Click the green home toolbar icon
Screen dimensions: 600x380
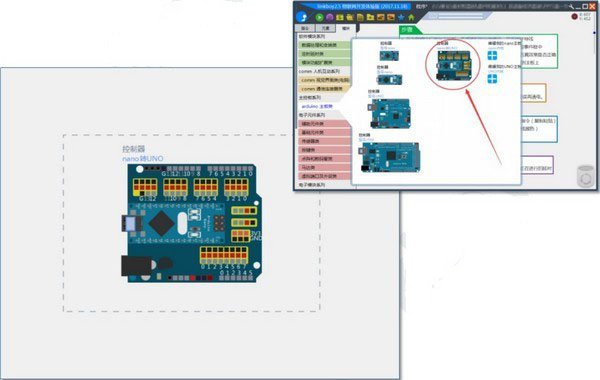click(x=411, y=17)
